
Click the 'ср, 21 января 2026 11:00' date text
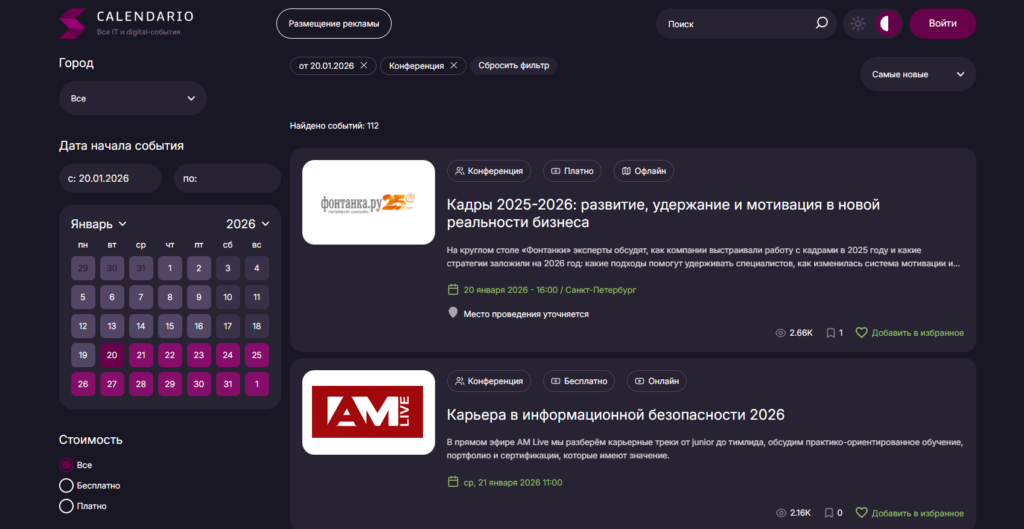pos(513,483)
